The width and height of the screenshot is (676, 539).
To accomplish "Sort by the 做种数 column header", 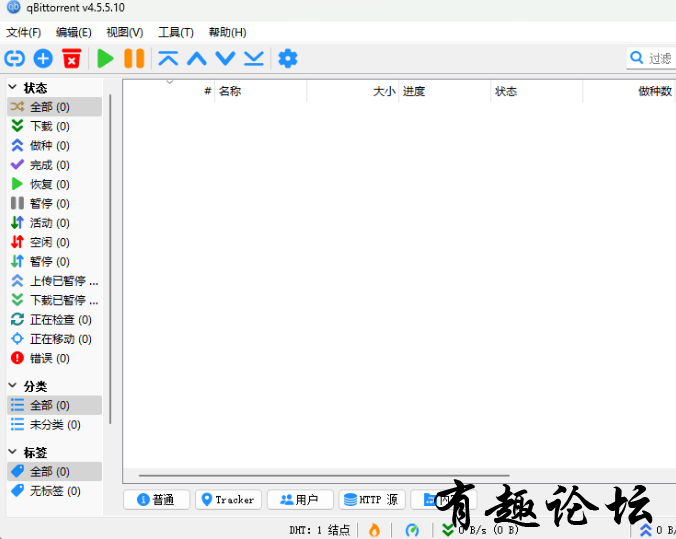I will click(x=629, y=91).
